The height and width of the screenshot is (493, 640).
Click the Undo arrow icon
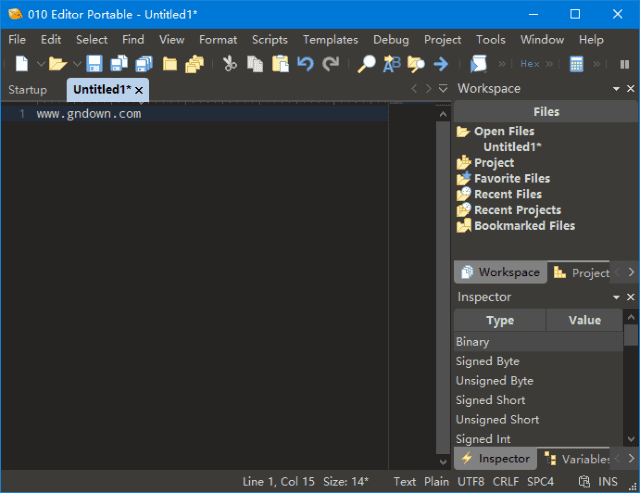(x=306, y=64)
